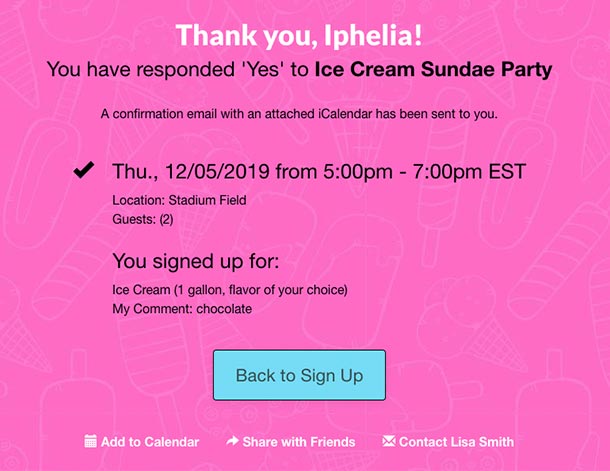Click the calendar icon beside Add to Calendar

tap(90, 441)
